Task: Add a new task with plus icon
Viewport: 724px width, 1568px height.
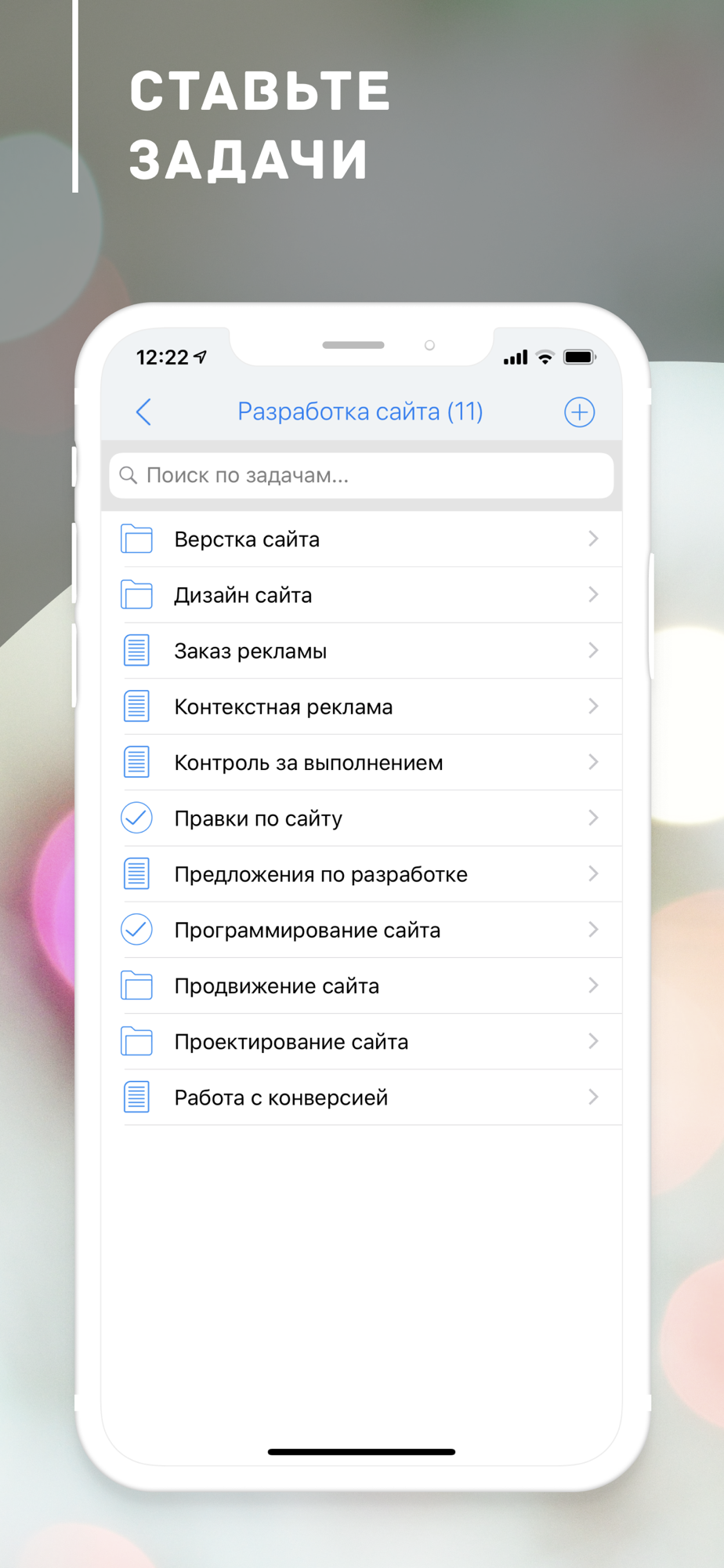Action: coord(579,412)
